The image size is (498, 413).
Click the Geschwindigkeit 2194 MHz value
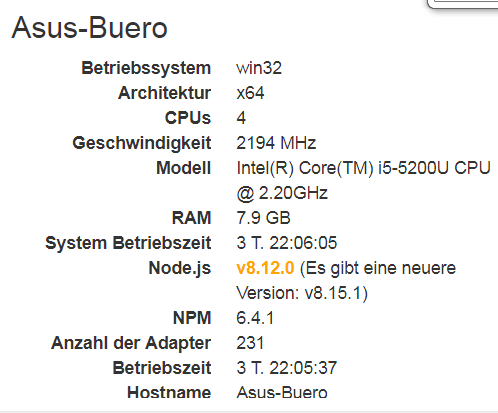(x=276, y=143)
